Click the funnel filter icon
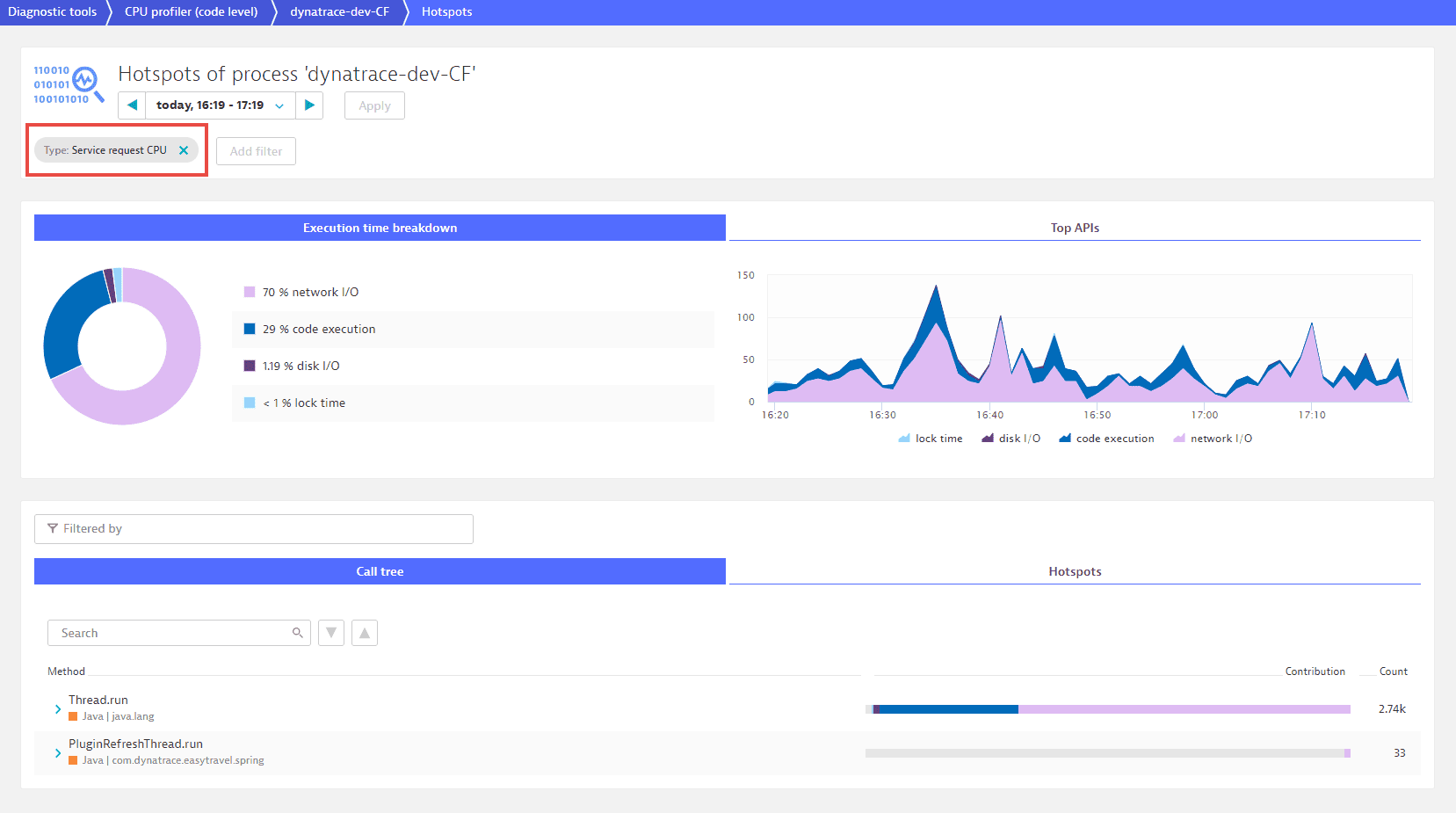1456x813 pixels. tap(53, 528)
